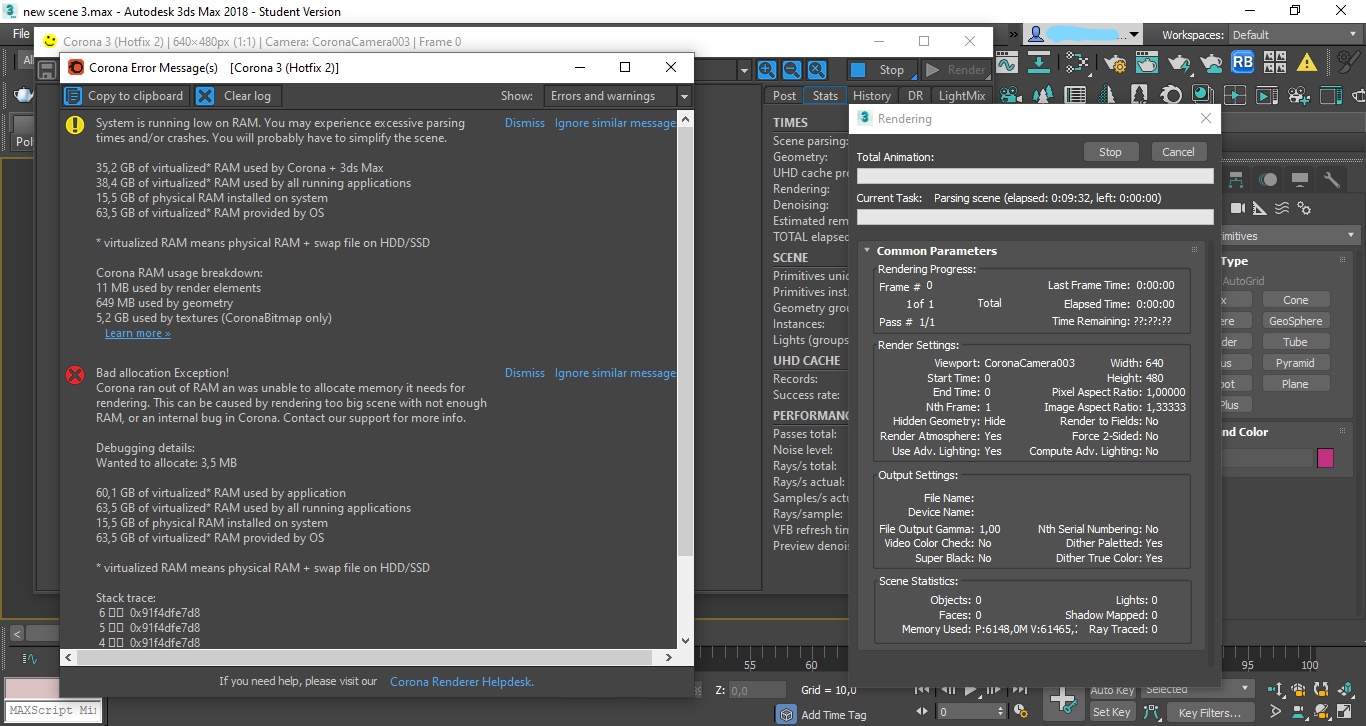Viewport: 1366px width, 726px height.
Task: Select the Systems gears category icon
Action: tap(1303, 208)
